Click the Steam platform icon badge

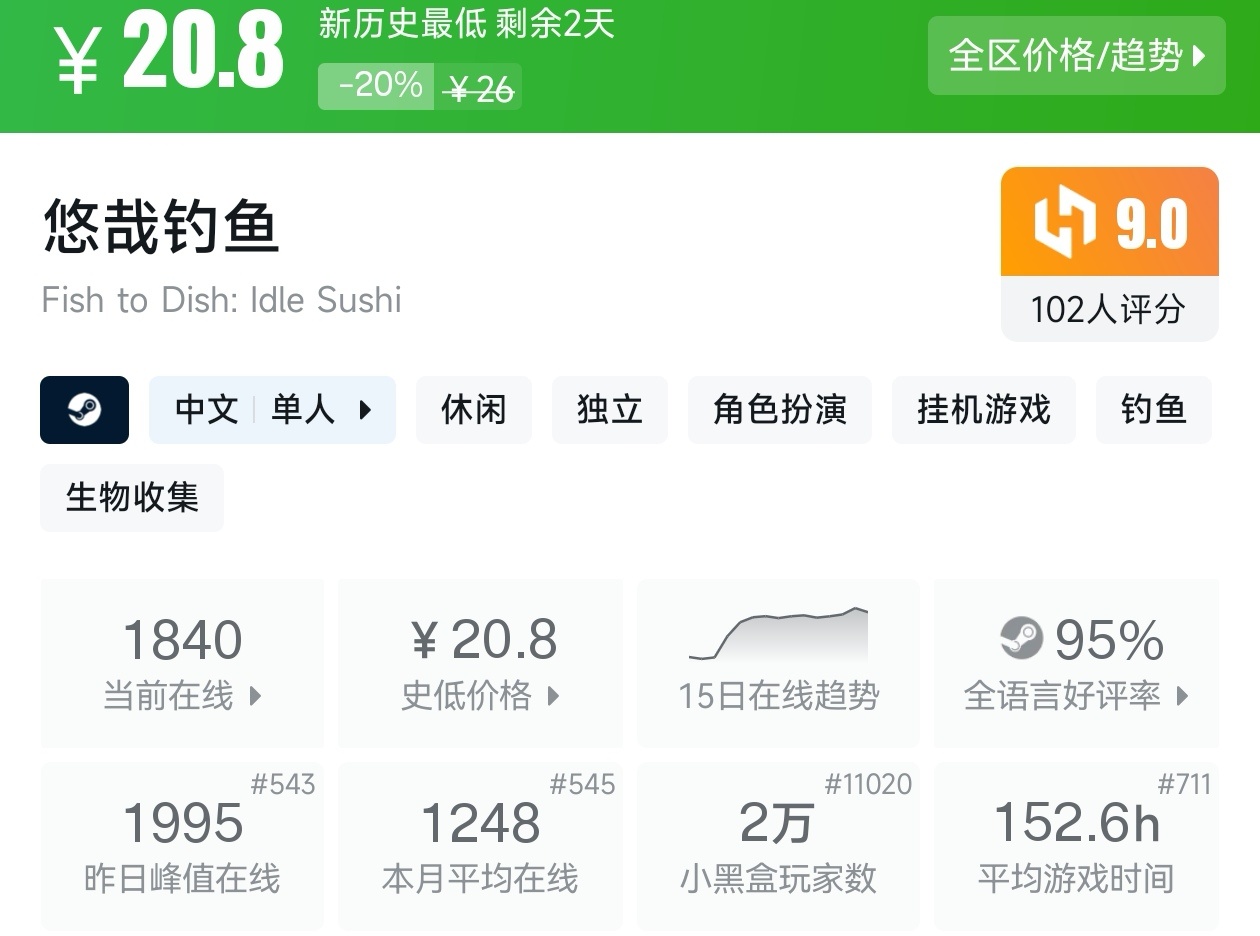coord(84,410)
